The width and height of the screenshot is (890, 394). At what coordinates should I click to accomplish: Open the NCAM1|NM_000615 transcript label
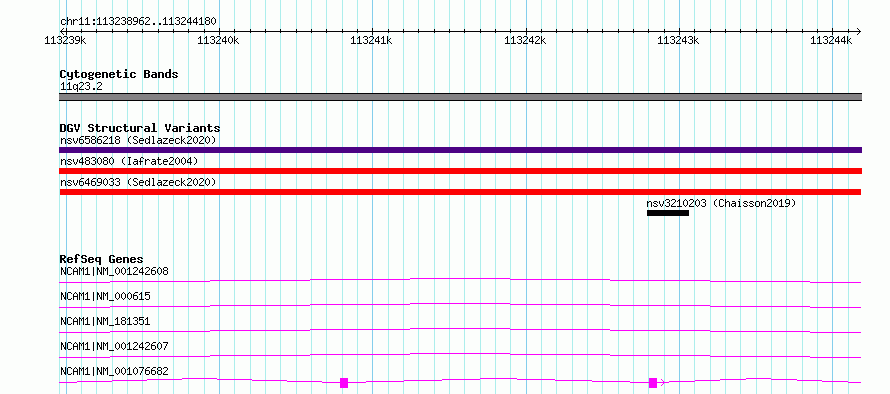(x=105, y=296)
